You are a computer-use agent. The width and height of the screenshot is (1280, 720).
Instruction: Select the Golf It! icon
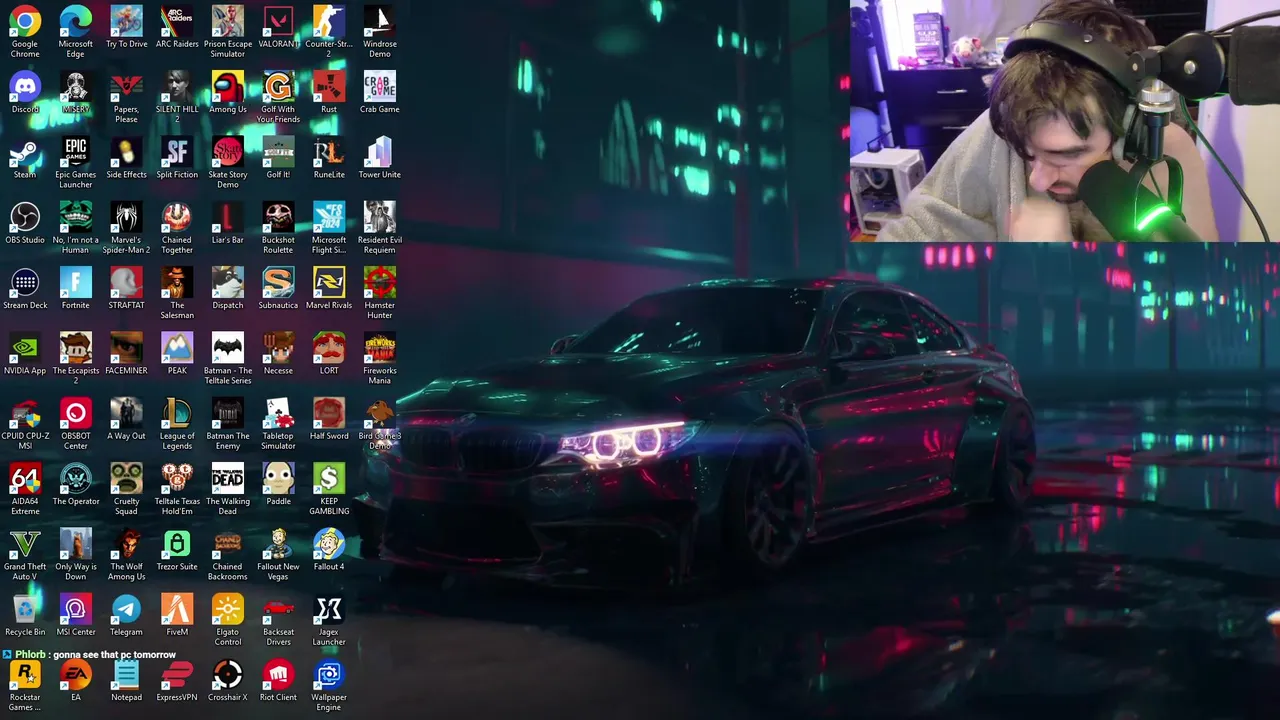(x=278, y=152)
